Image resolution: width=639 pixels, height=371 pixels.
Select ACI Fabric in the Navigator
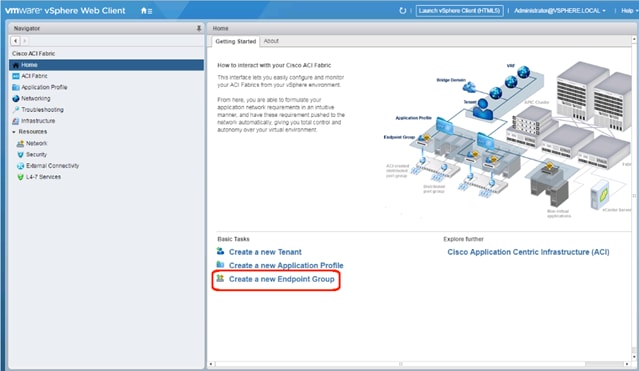click(34, 76)
